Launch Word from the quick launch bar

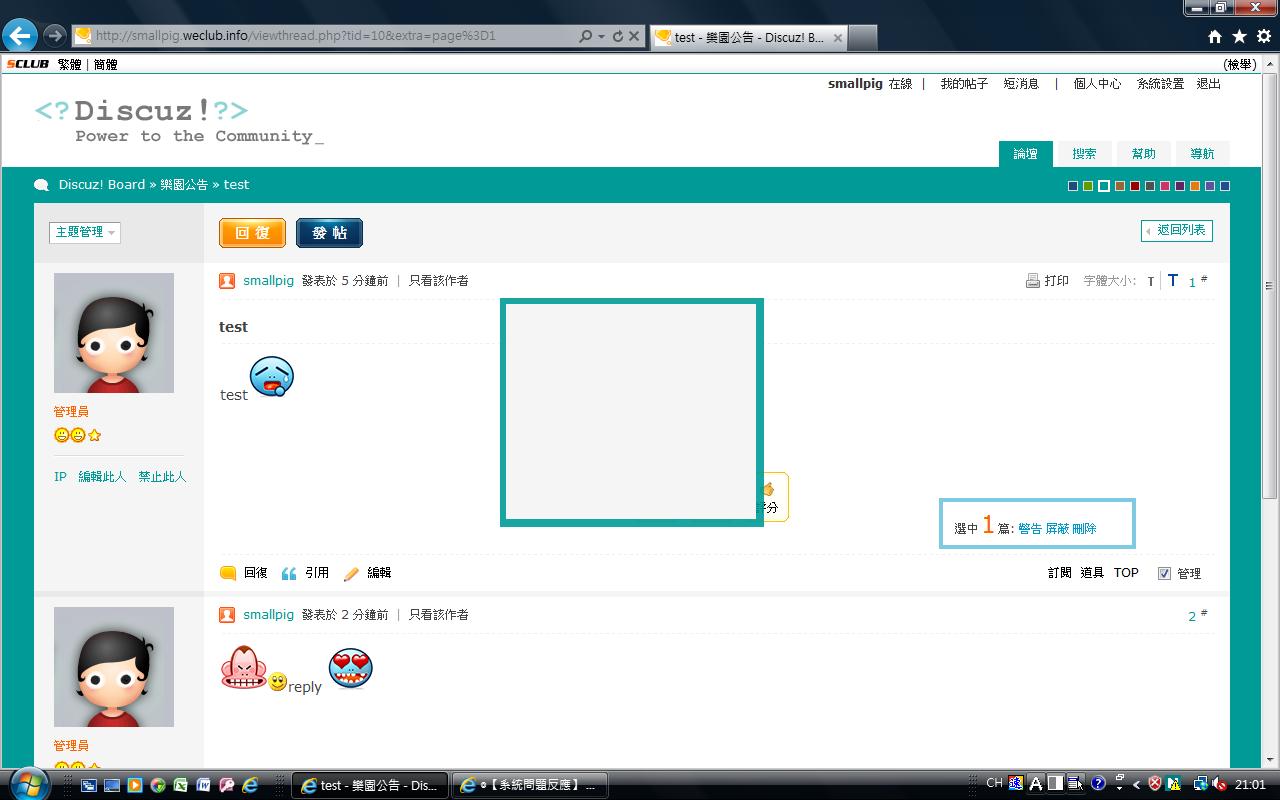203,785
